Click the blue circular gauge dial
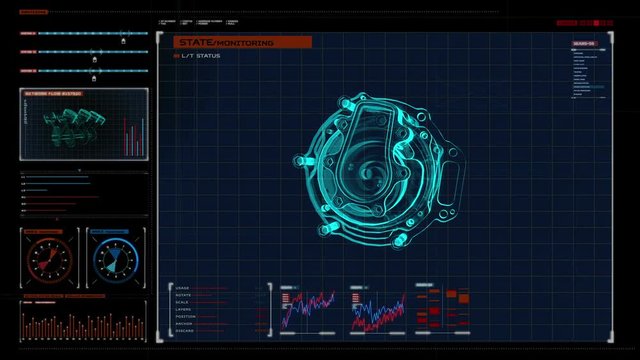 (116, 261)
